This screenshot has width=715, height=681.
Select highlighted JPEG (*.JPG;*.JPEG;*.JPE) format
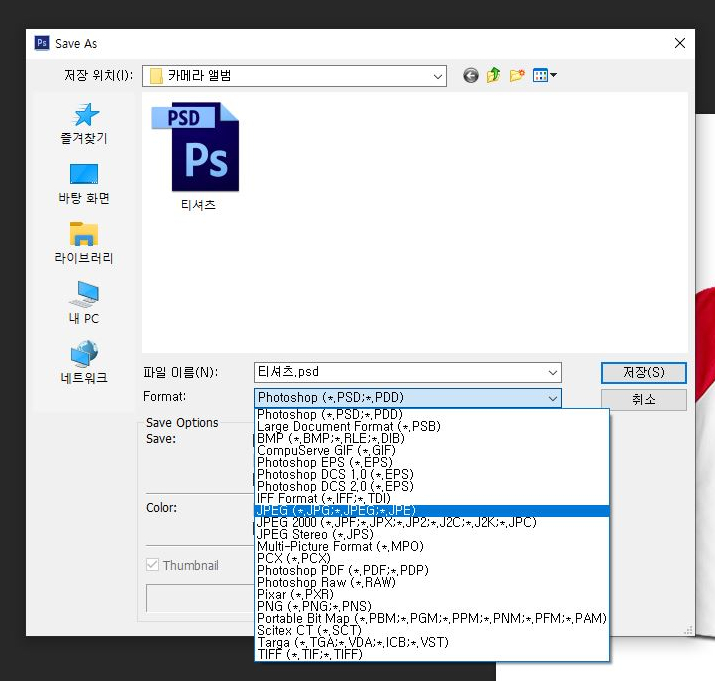tap(431, 510)
